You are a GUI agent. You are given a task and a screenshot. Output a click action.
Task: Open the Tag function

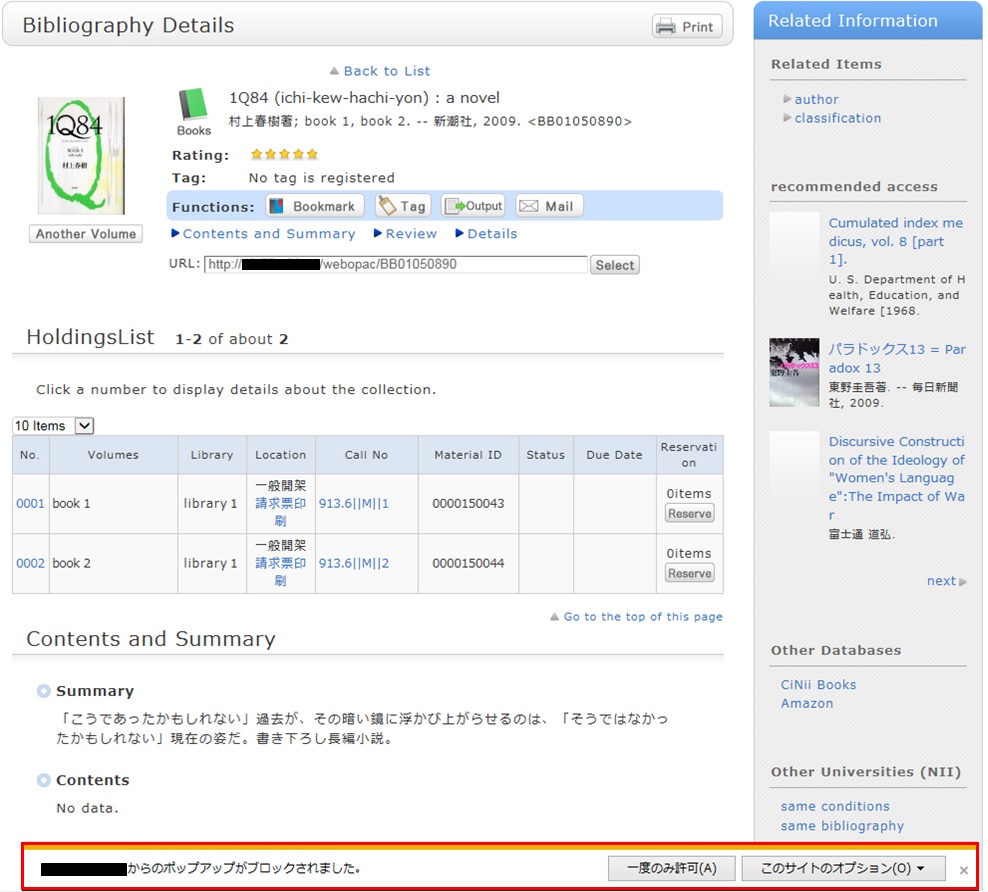(x=403, y=206)
